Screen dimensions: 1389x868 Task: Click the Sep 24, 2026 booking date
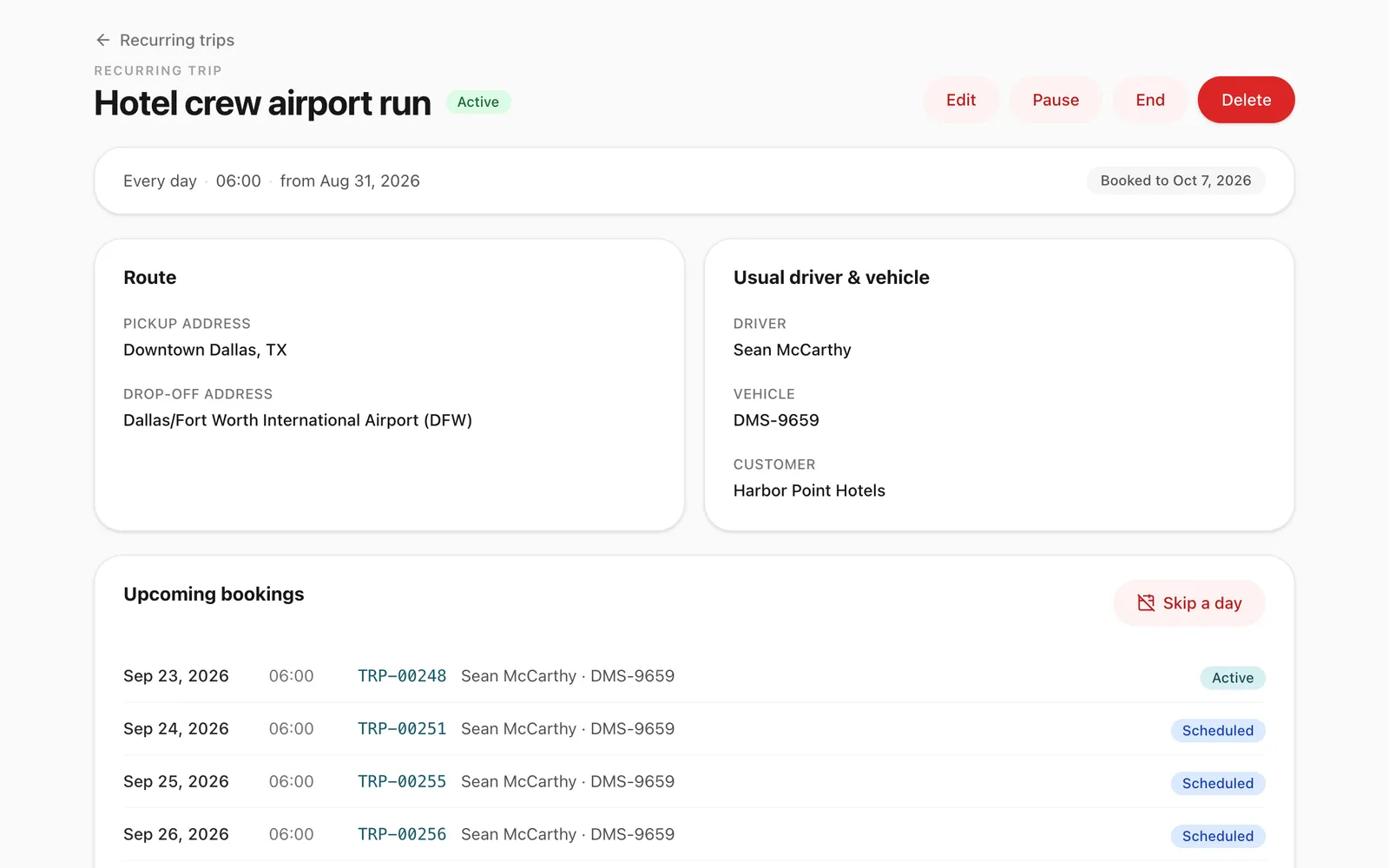point(176,729)
